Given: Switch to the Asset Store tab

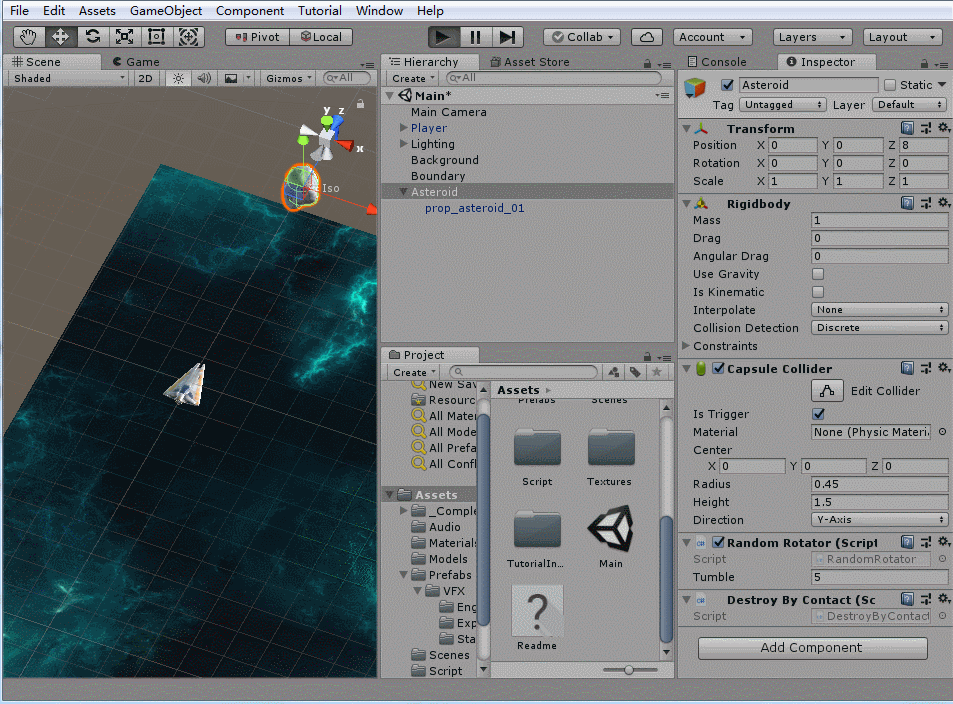Looking at the screenshot, I should [530, 62].
